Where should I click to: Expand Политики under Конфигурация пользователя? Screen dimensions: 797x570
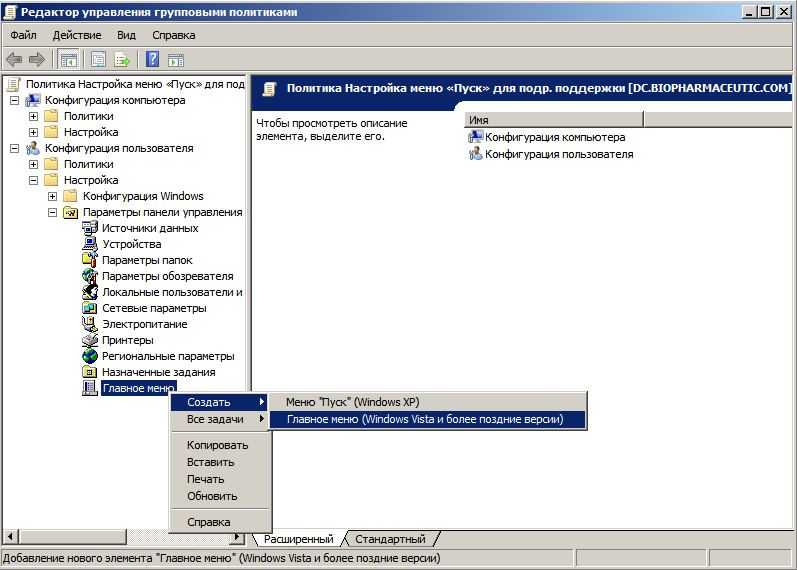click(34, 164)
